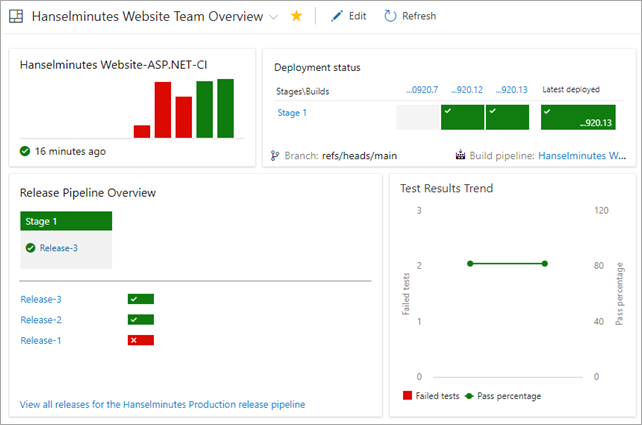
Task: Click the Hanselminutes Website Team Overview dashboard title
Action: 147,16
